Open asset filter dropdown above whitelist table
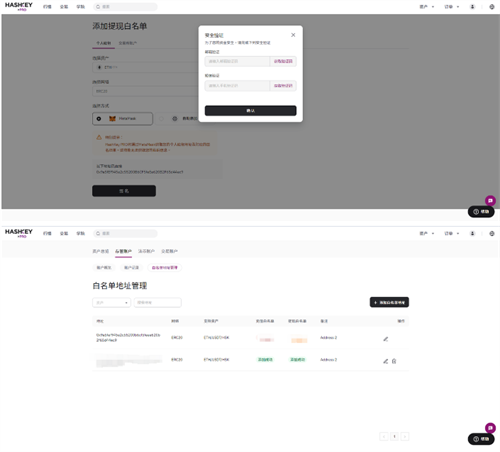 click(111, 303)
